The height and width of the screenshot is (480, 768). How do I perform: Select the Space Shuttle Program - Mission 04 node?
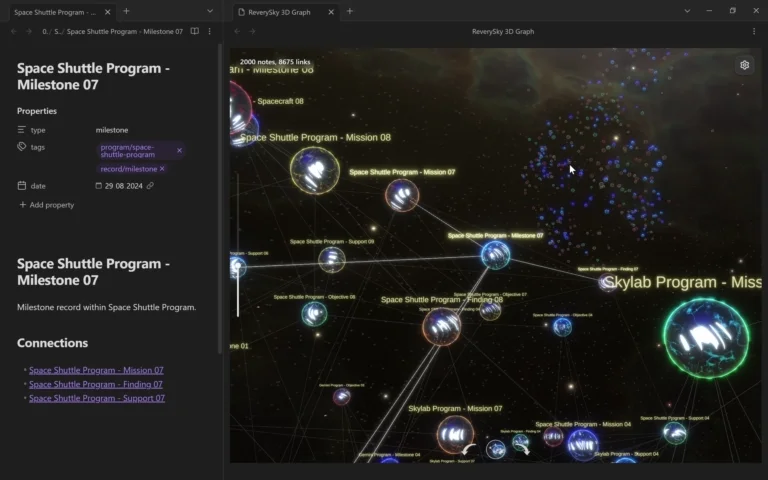582,445
